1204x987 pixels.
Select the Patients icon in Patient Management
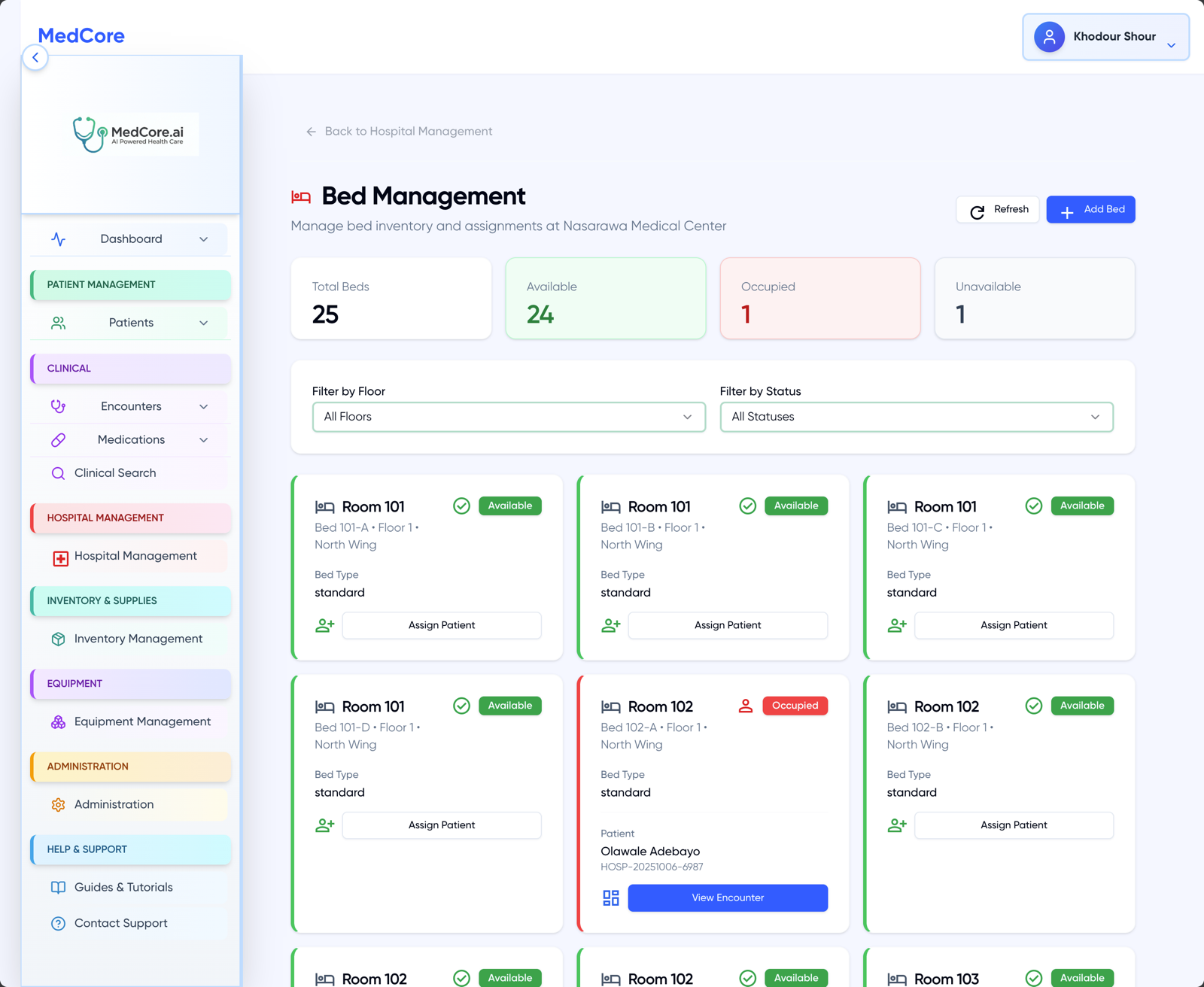click(59, 323)
